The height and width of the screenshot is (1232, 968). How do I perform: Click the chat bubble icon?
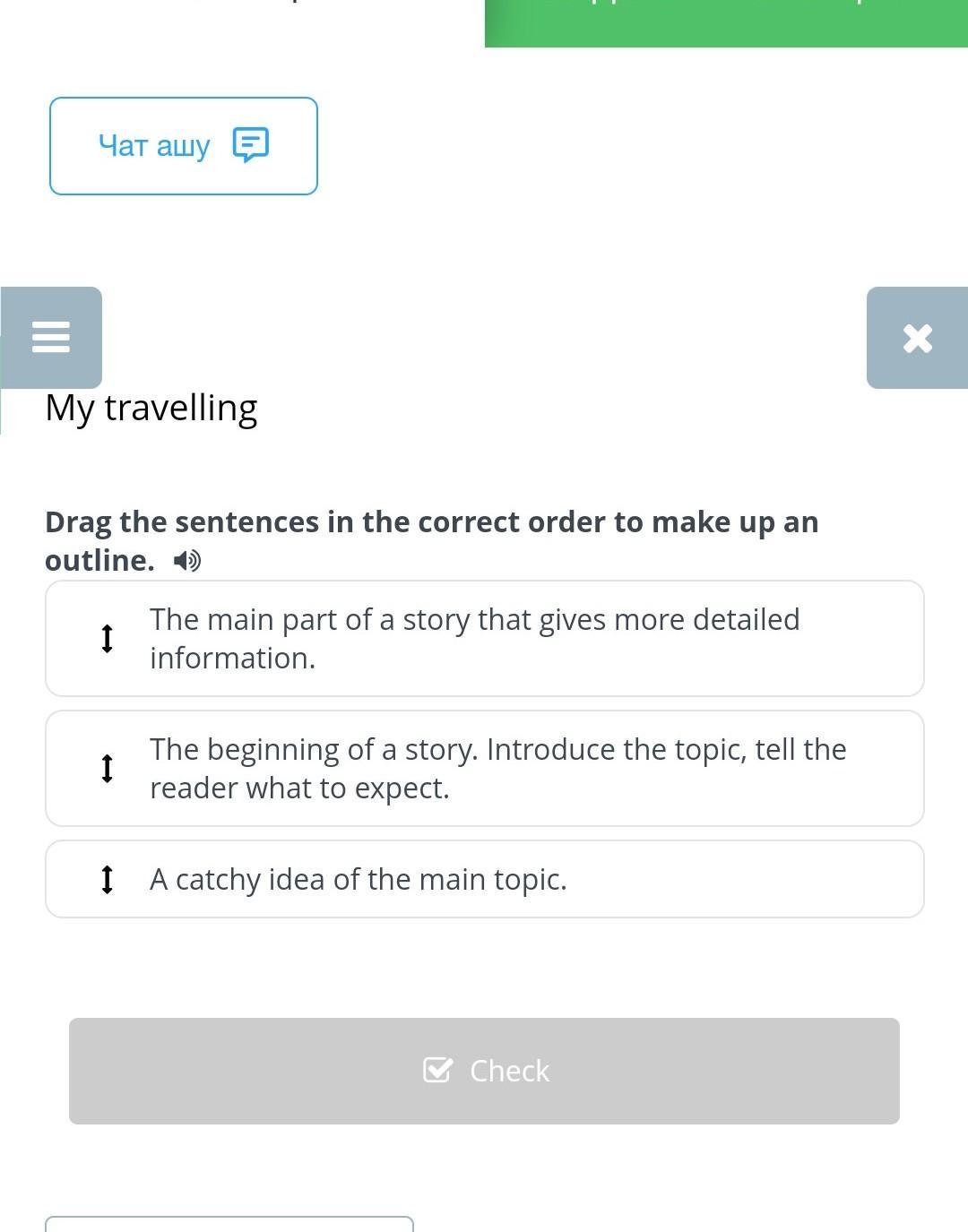250,144
